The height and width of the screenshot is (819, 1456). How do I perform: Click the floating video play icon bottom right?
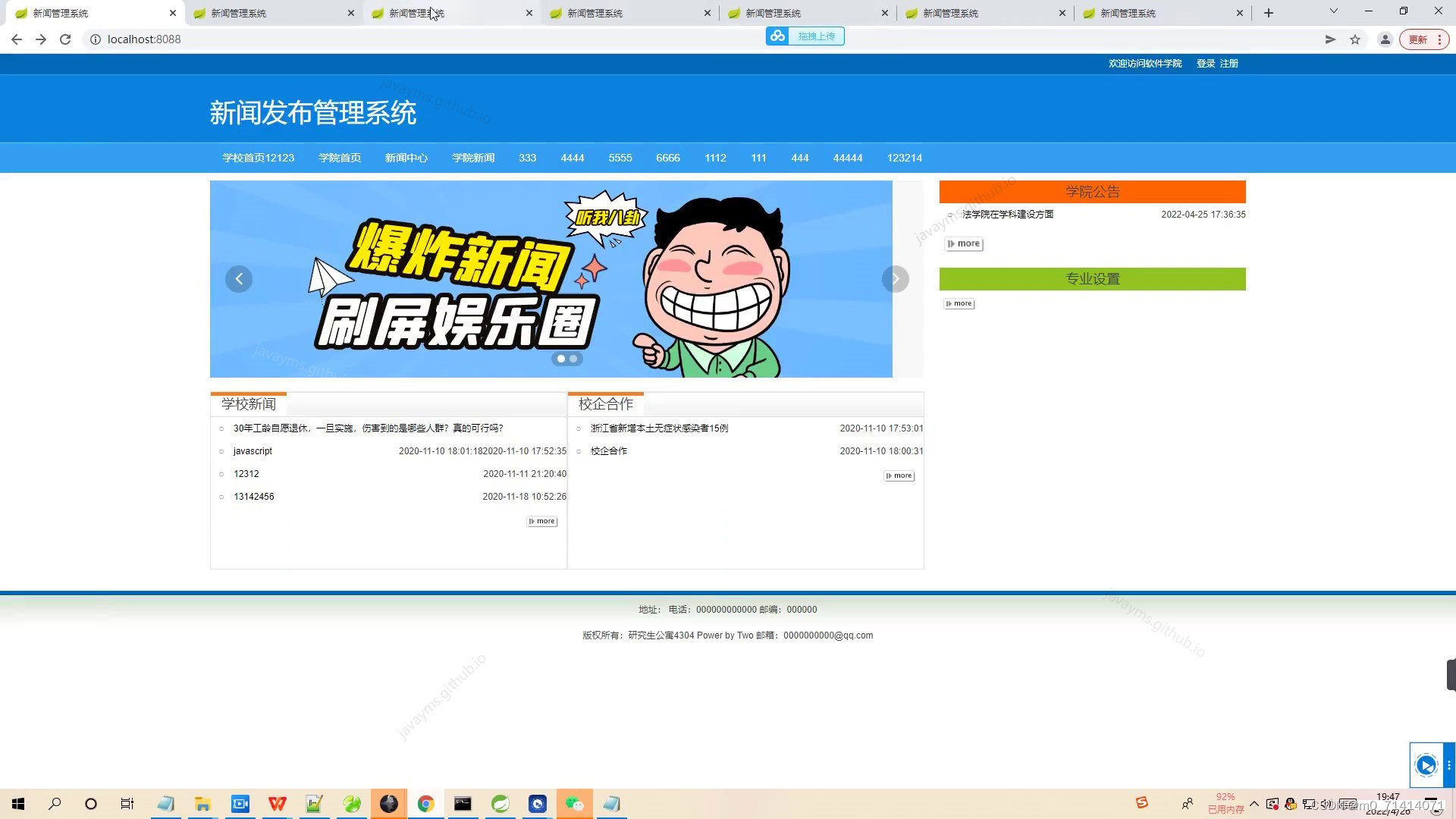(x=1427, y=765)
